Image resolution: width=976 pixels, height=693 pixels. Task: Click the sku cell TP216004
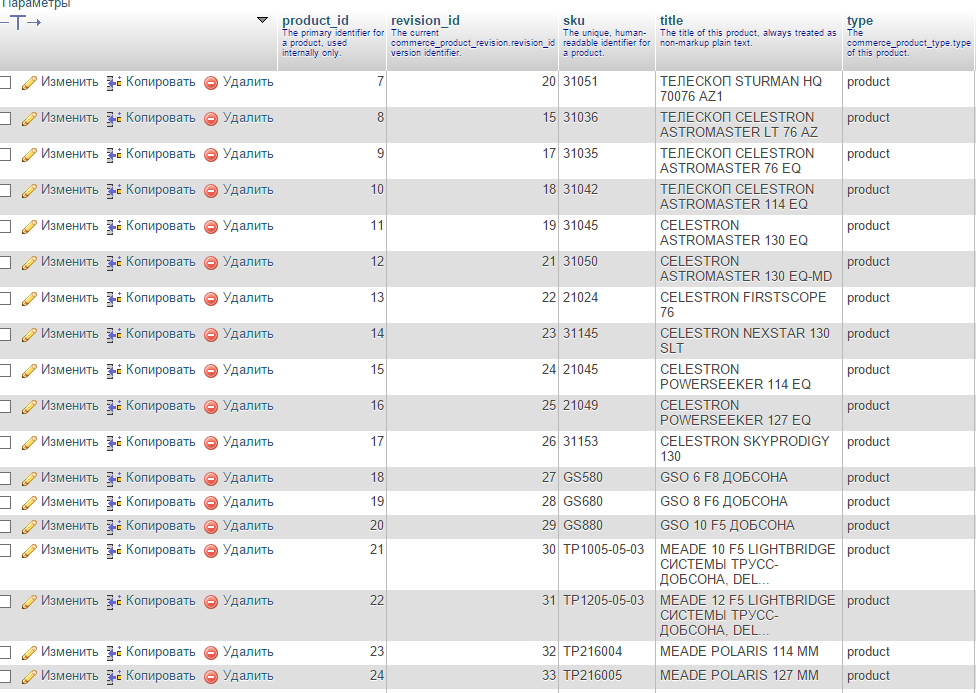click(x=593, y=652)
